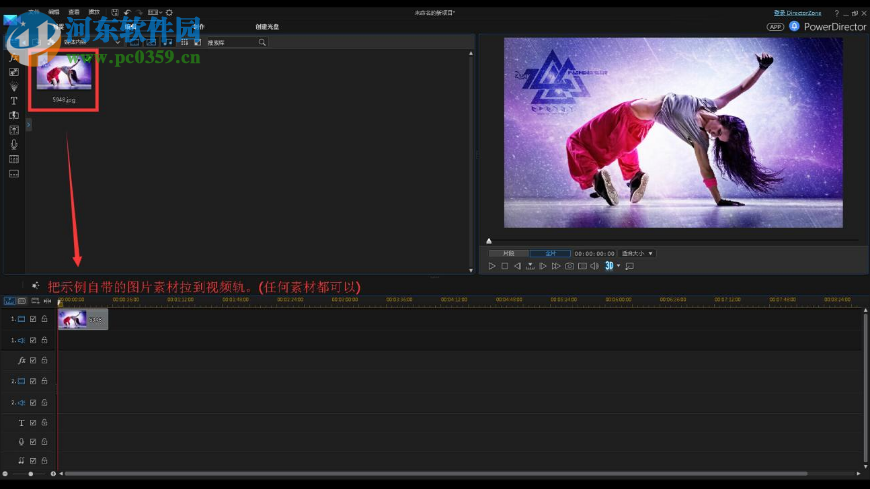Click the timeline zoom slider handle
The width and height of the screenshot is (870, 489).
coord(31,474)
